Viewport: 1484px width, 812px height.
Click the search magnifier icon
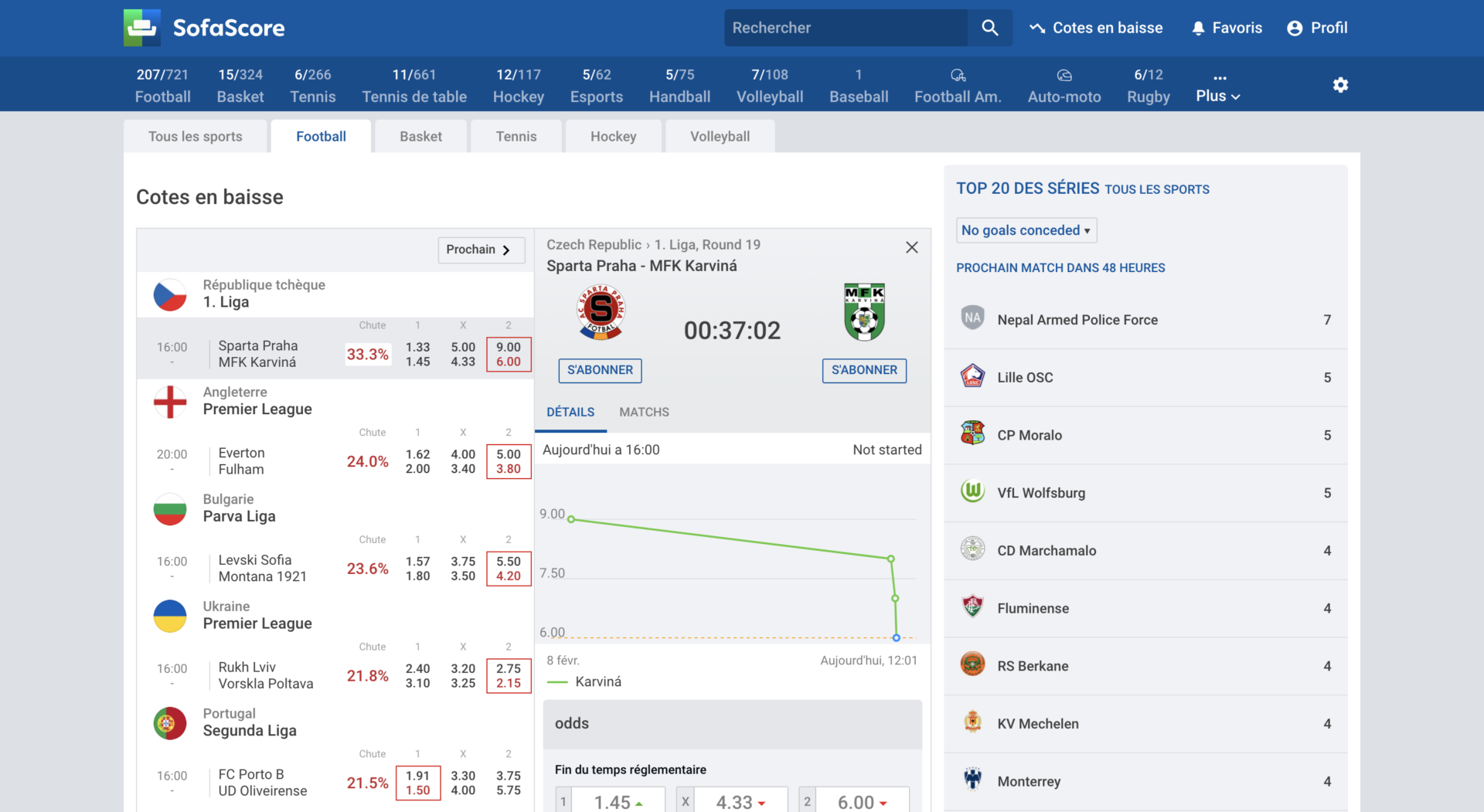(x=989, y=28)
